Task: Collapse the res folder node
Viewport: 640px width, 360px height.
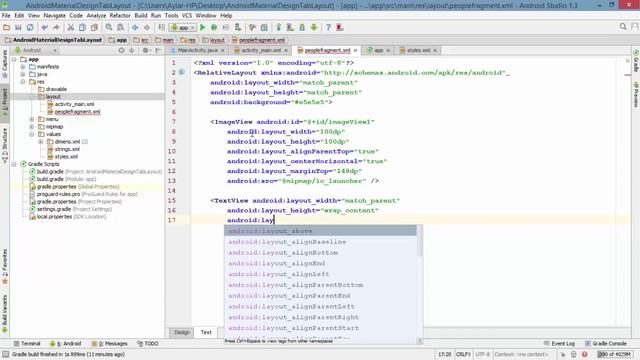Action: tap(23, 82)
